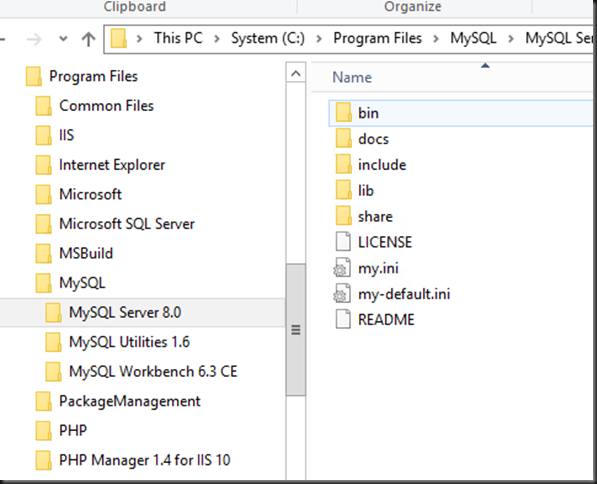Click System (C:) in the address bar

pos(268,38)
